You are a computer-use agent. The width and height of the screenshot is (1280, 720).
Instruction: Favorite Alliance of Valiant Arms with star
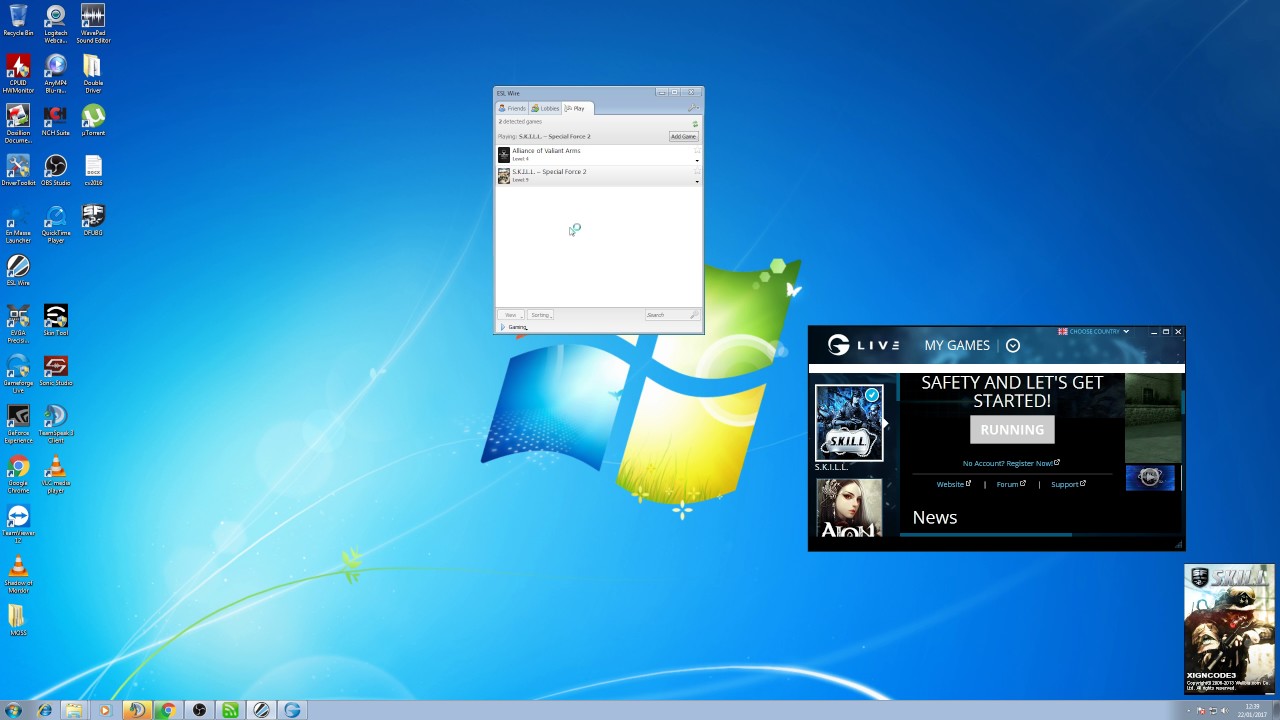[x=697, y=150]
